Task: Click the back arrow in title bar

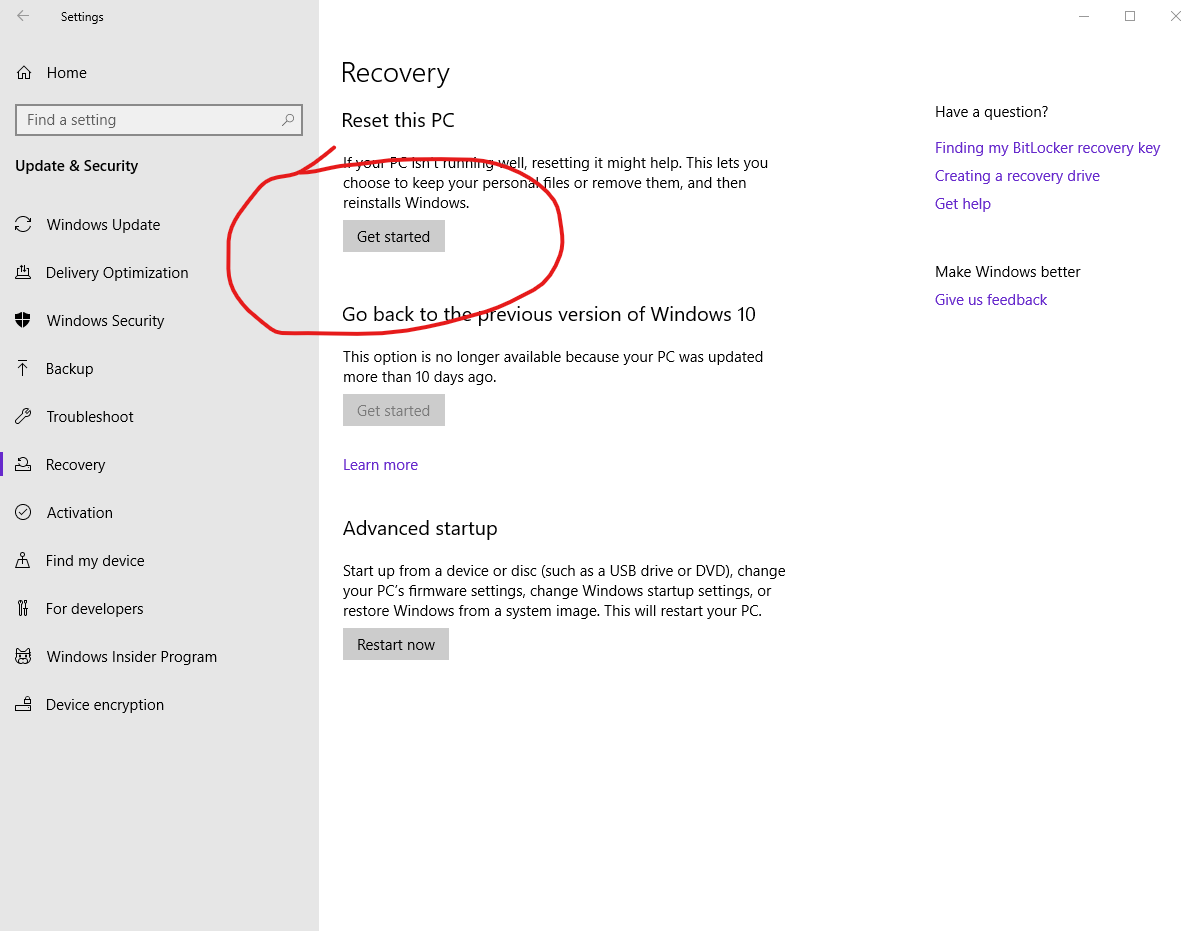Action: pos(23,16)
